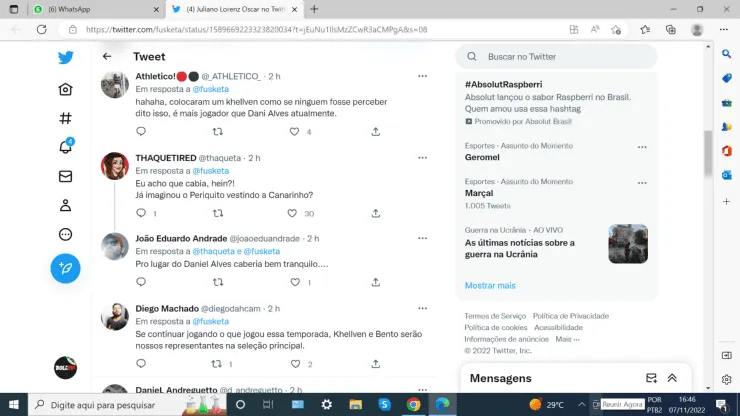
Task: Open the Ukraine war news thumbnail
Action: (628, 243)
